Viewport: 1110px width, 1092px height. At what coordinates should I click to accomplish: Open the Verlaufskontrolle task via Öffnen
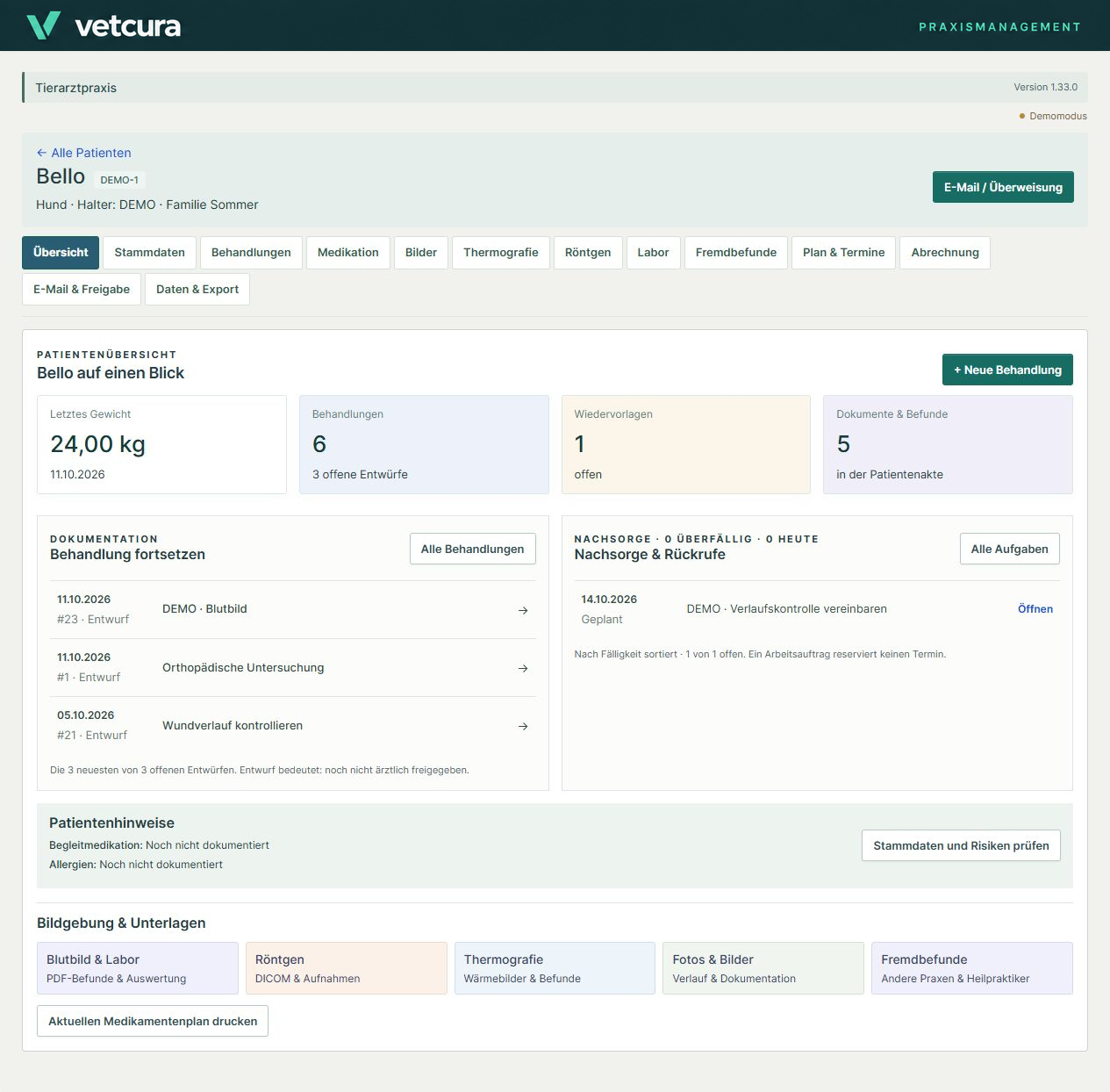tap(1035, 609)
